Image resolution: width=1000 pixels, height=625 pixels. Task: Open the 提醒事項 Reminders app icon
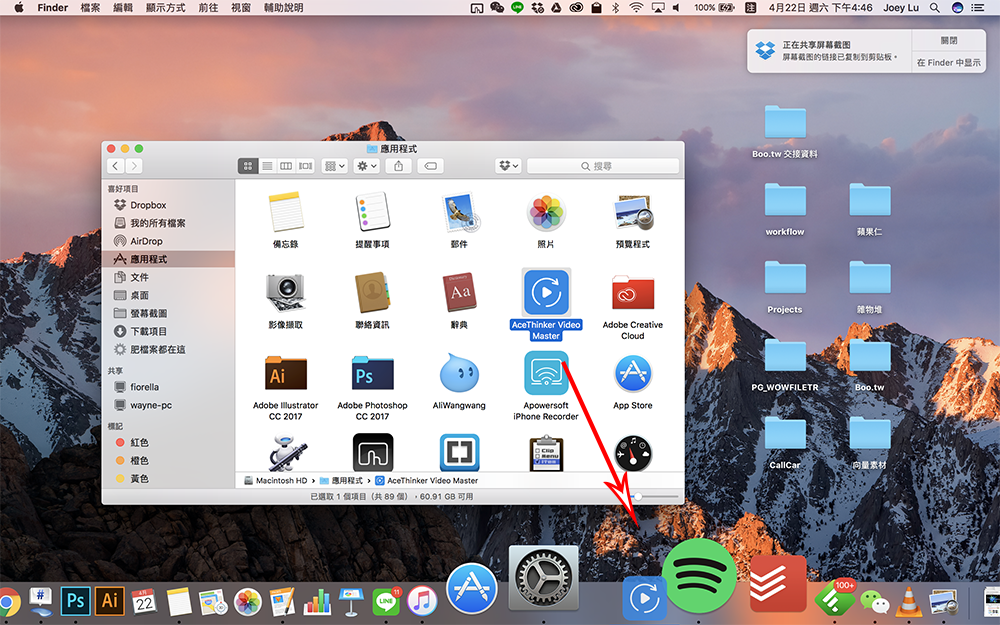372,212
